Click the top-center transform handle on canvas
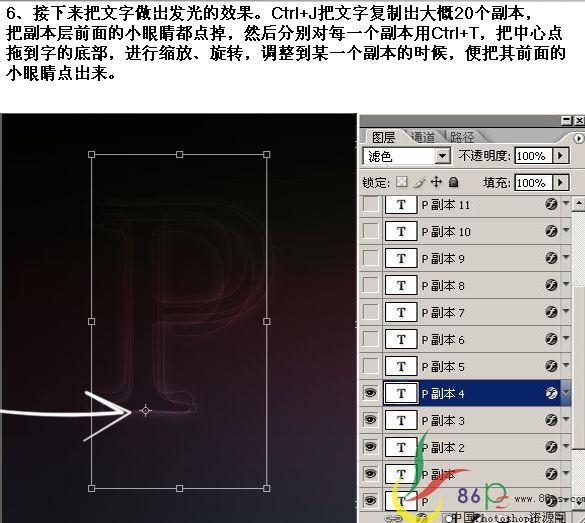Screen dimensions: 585x523 tap(179, 154)
